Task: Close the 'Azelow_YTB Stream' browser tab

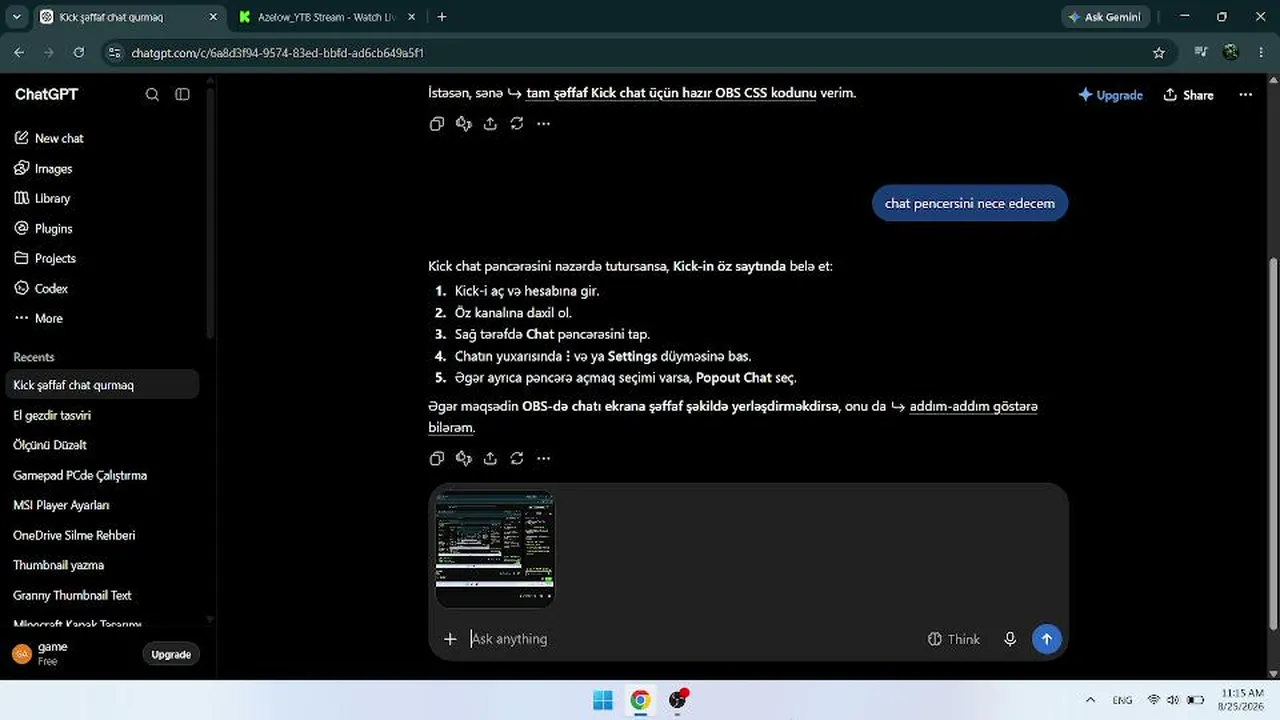Action: coord(411,17)
